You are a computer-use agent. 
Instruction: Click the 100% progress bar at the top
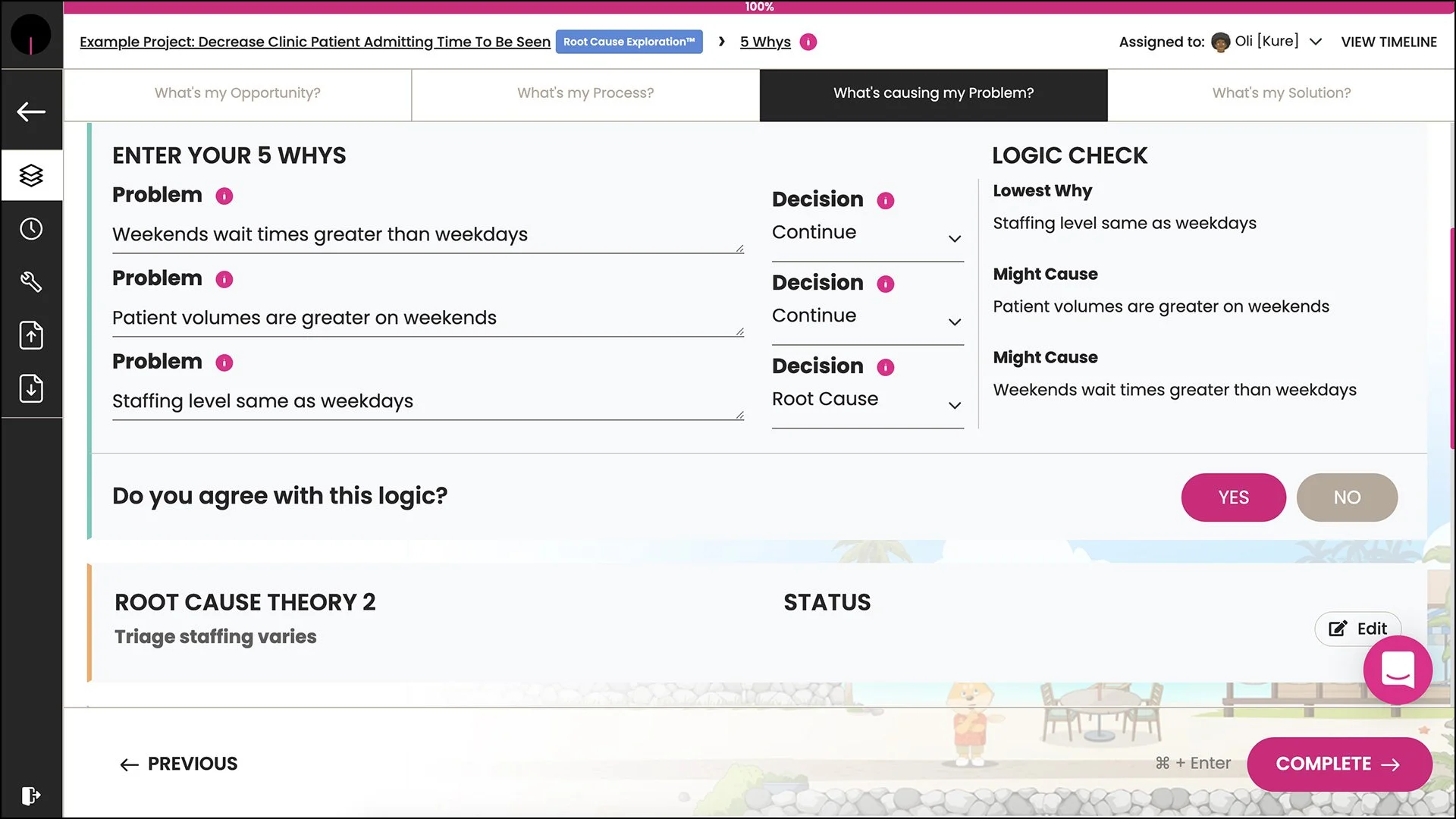pos(758,7)
